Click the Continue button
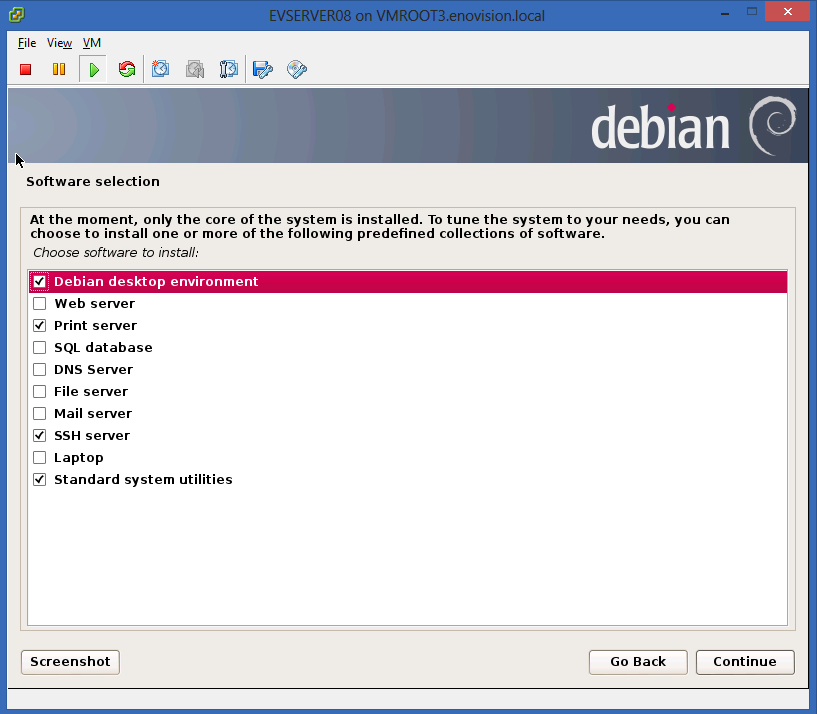817x714 pixels. click(x=745, y=662)
